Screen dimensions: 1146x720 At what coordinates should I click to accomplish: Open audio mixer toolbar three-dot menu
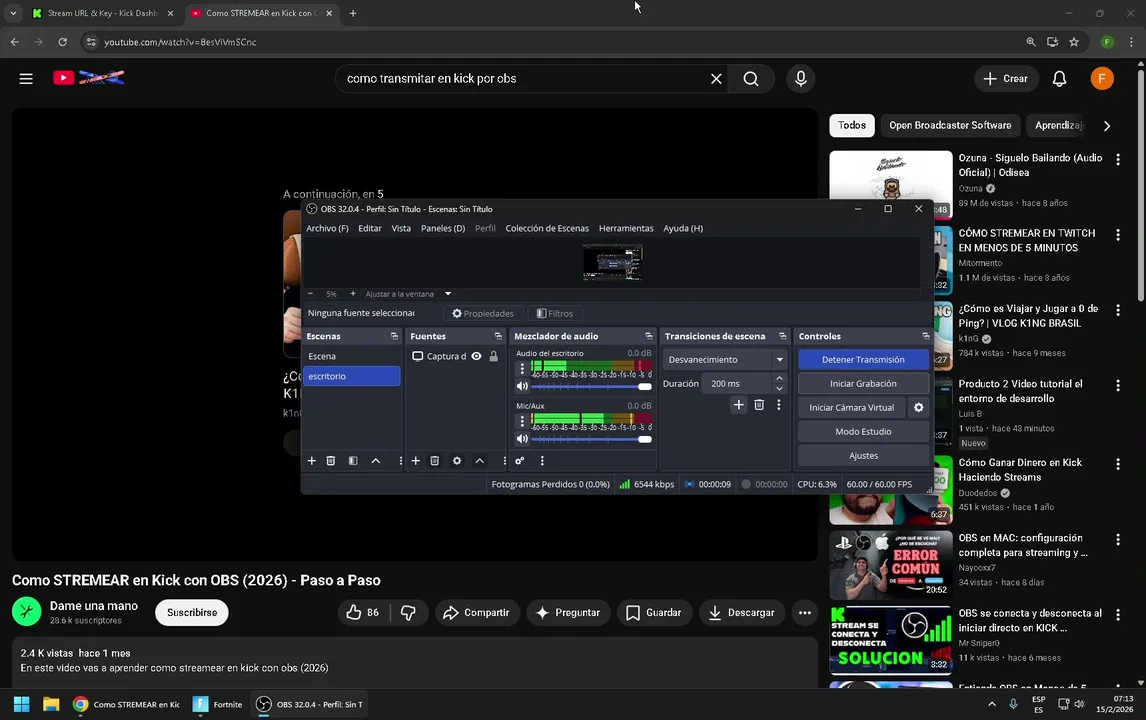point(542,461)
